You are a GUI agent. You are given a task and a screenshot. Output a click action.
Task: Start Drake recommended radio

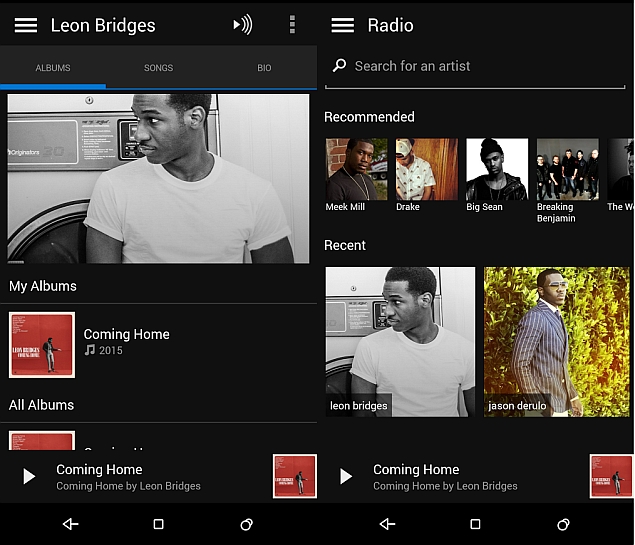click(x=427, y=169)
